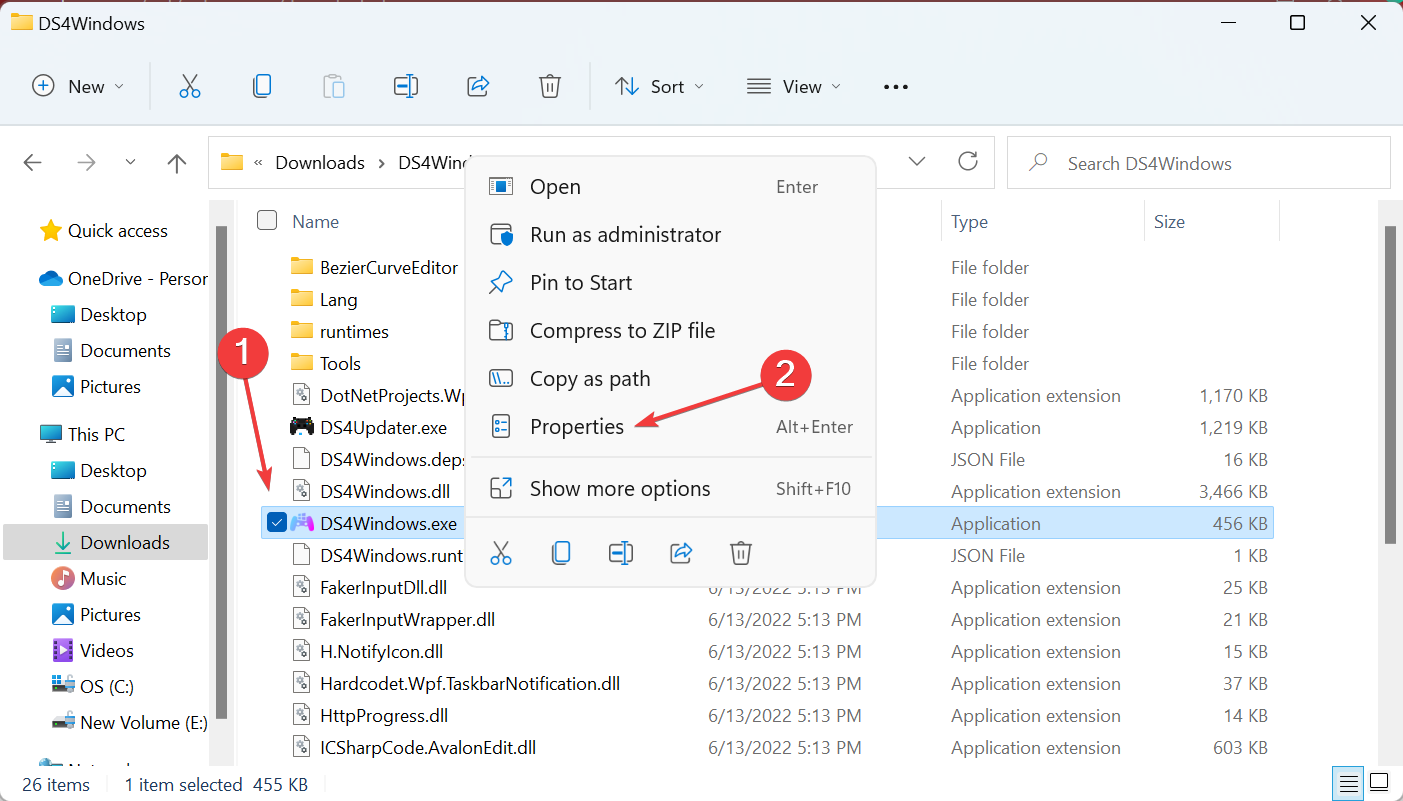Click the navigation pane scrollbar
Image resolution: width=1403 pixels, height=801 pixels.
click(x=222, y=470)
